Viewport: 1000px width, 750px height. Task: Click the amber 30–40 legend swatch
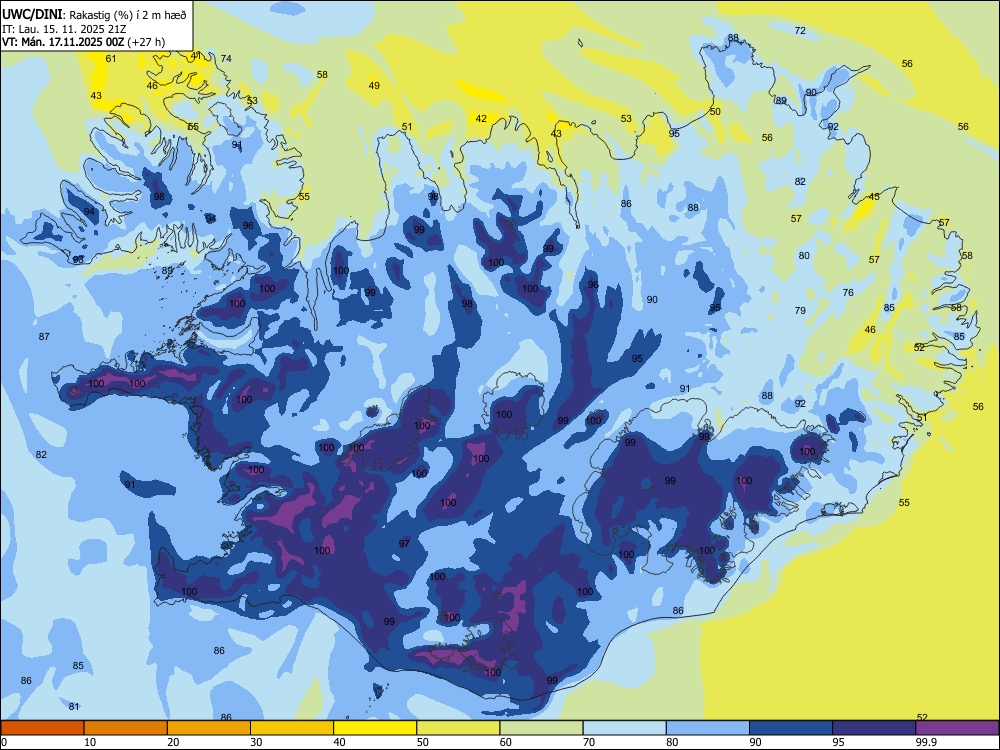292,728
